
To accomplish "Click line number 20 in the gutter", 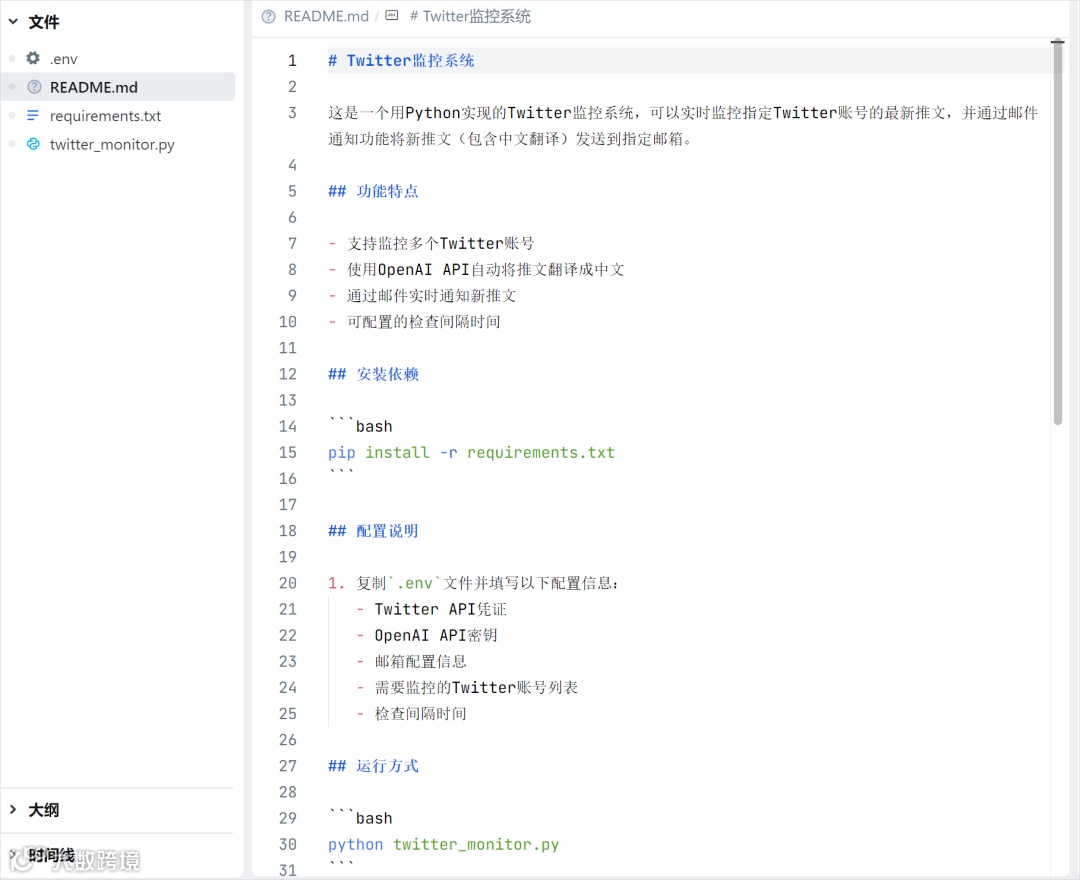I will 288,583.
